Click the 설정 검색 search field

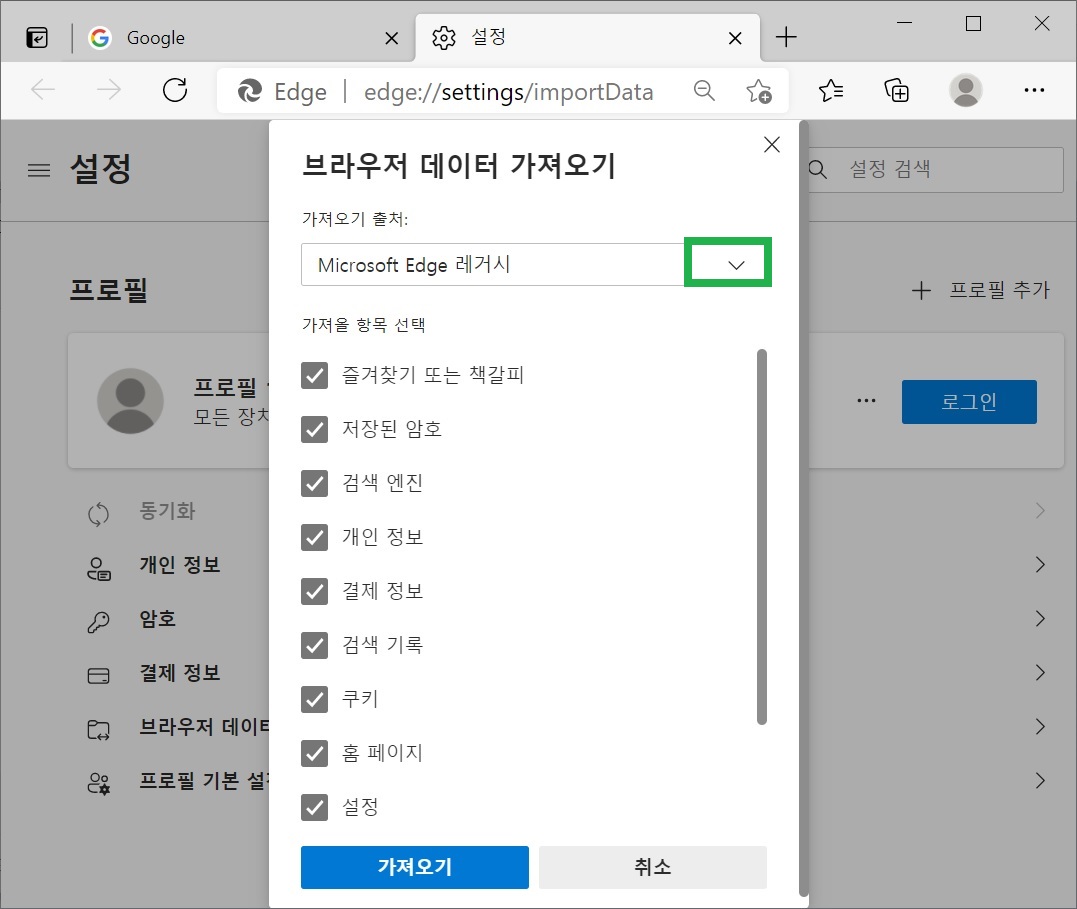(934, 169)
